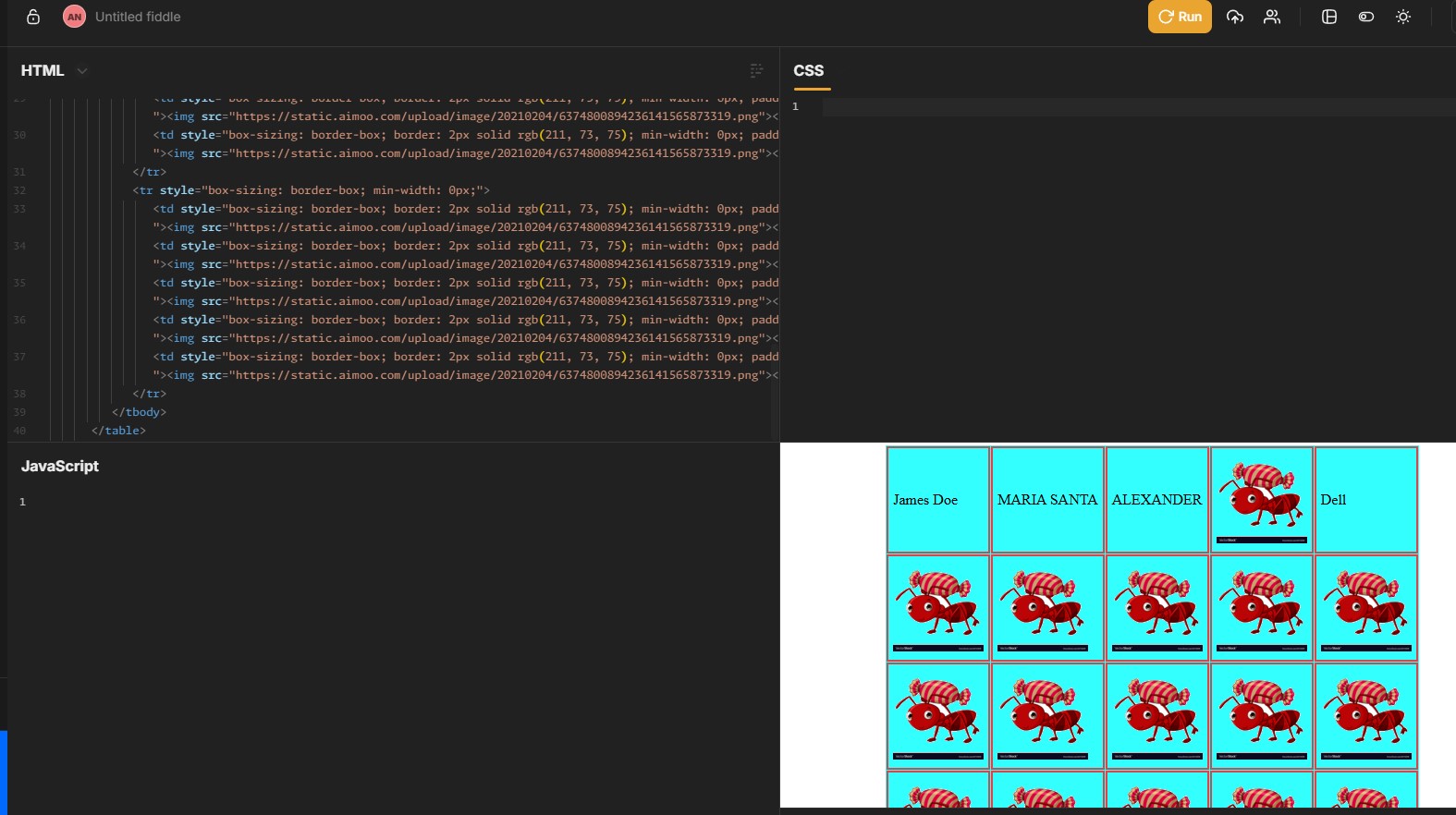
Task: Switch theme with the sun icon
Action: tap(1403, 17)
